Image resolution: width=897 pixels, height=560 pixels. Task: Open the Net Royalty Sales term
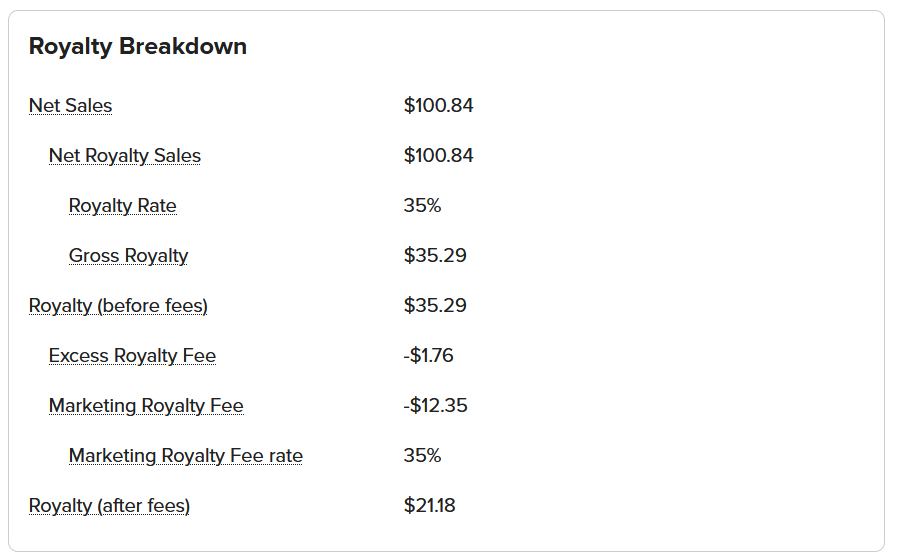pyautogui.click(x=125, y=156)
